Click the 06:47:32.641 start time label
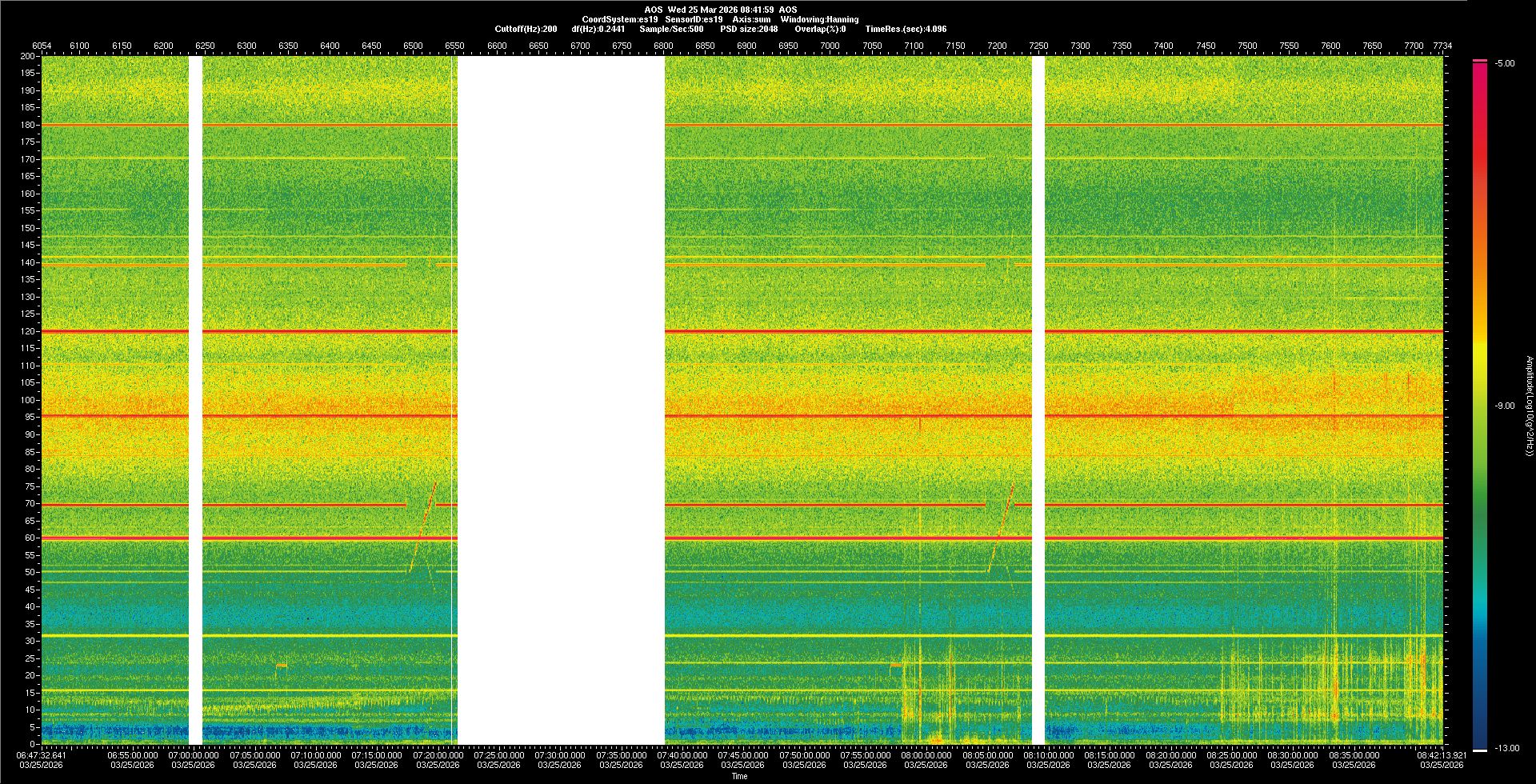Screen dimensions: 1536x784 [x=42, y=754]
